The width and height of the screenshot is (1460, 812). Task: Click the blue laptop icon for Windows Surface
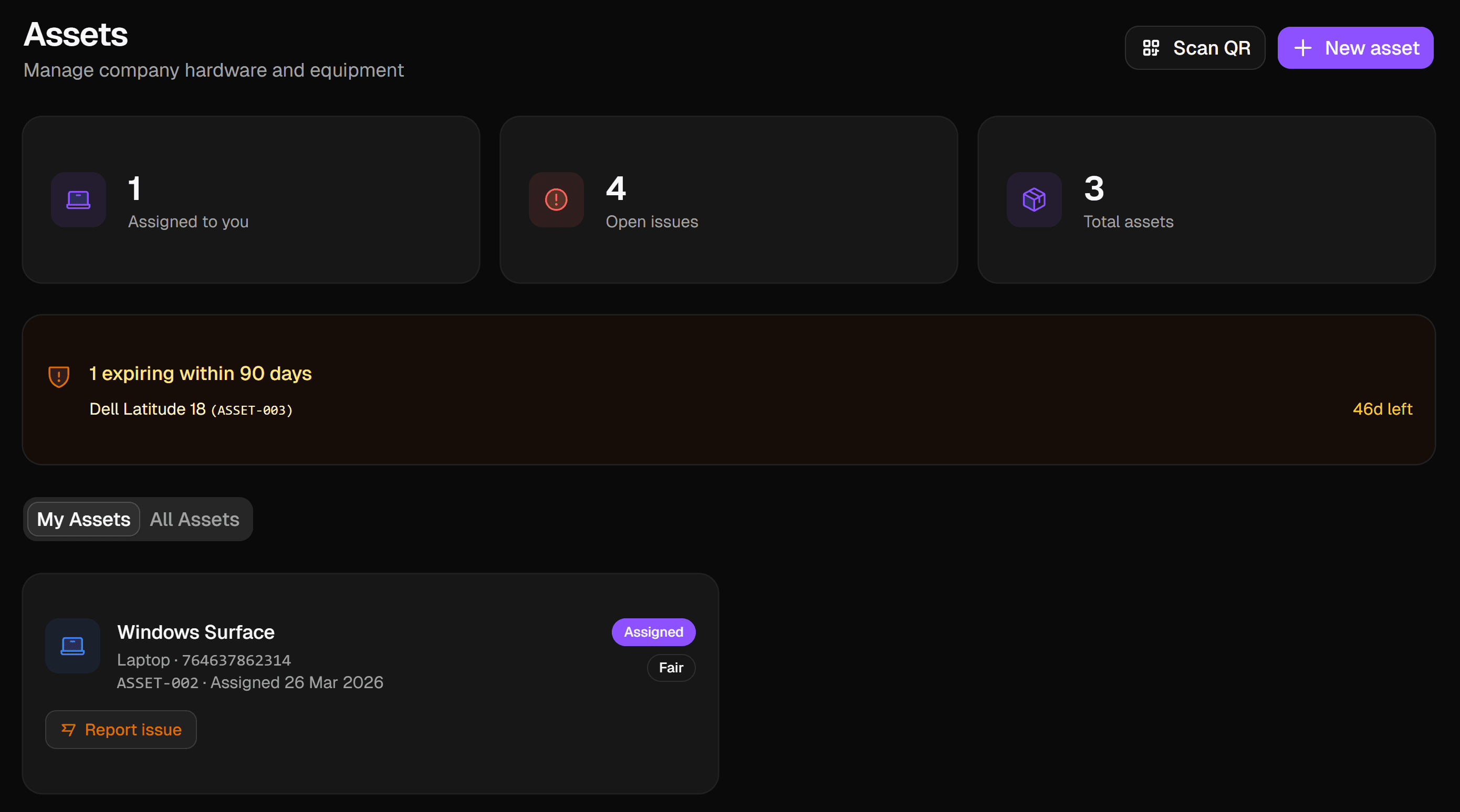72,646
